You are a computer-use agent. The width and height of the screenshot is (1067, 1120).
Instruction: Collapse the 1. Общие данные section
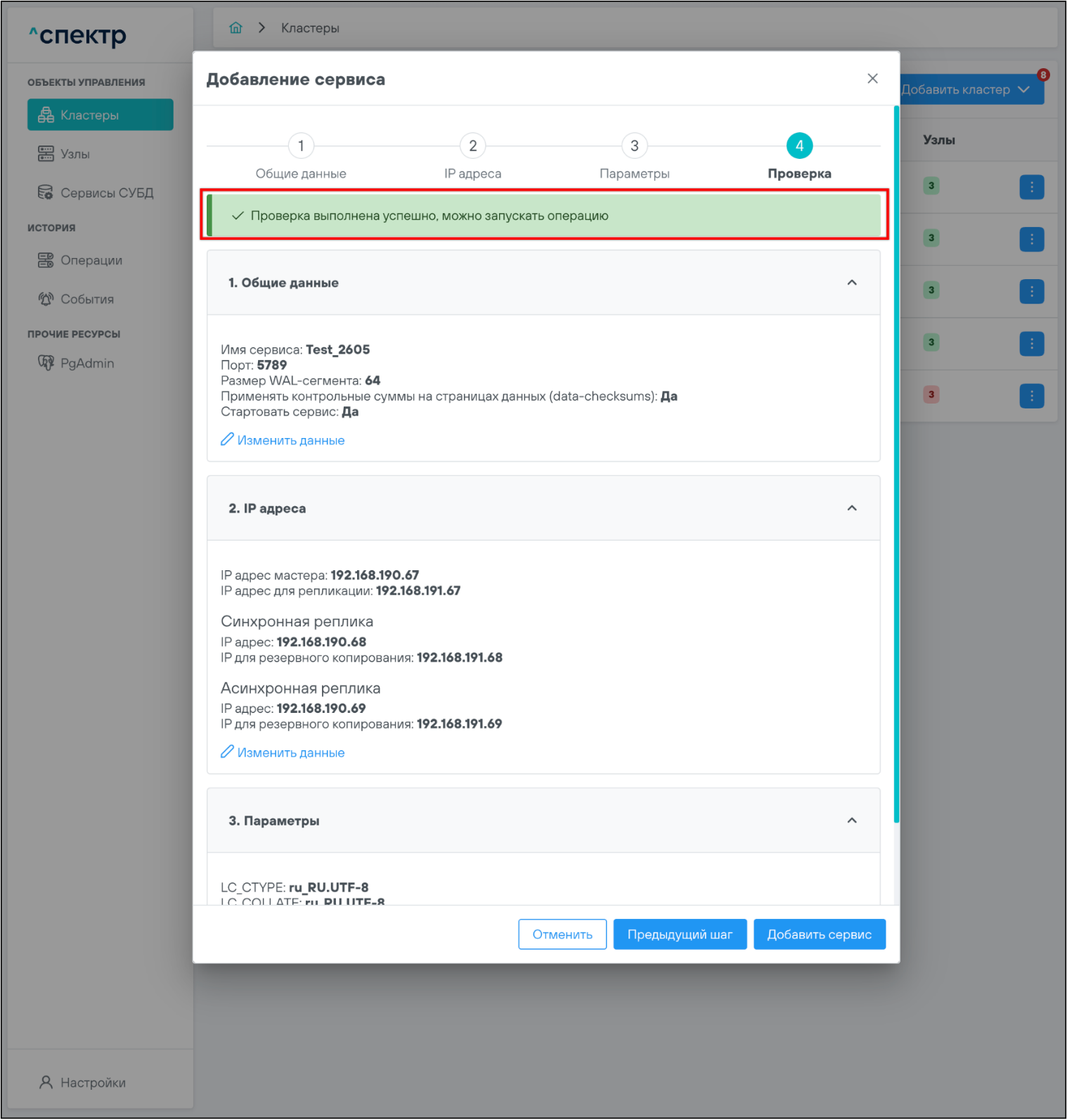tap(852, 283)
